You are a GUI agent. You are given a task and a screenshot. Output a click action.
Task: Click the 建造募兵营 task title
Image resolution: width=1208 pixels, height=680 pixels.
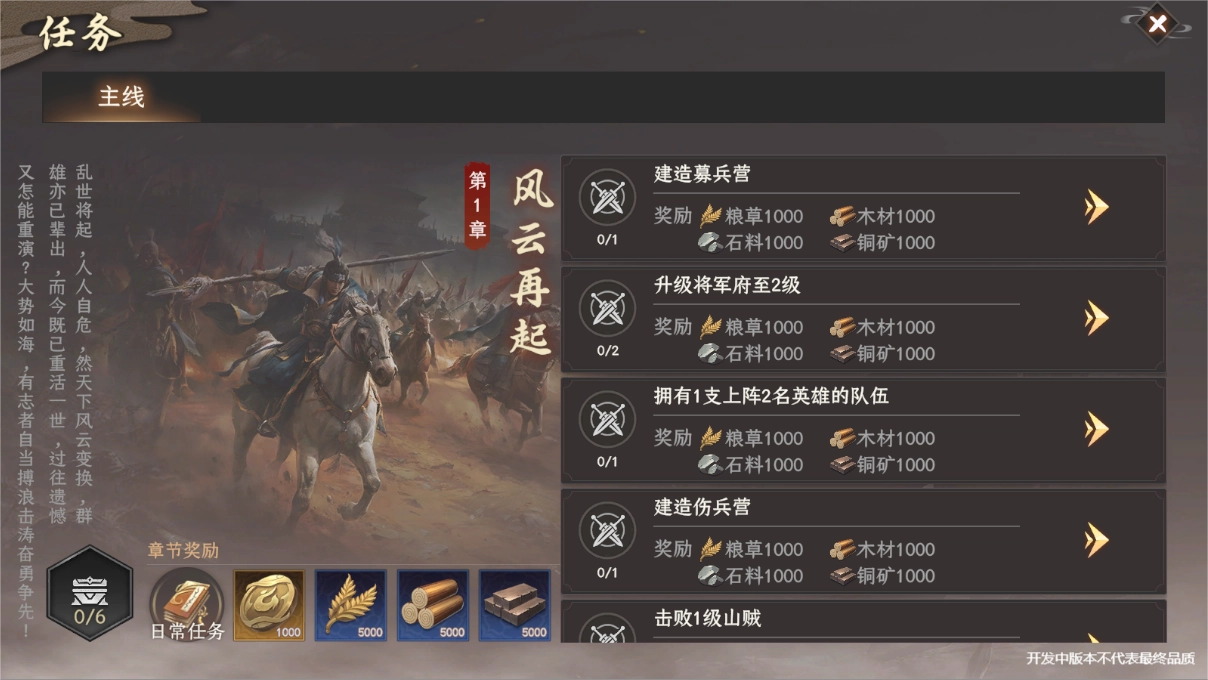pos(702,174)
